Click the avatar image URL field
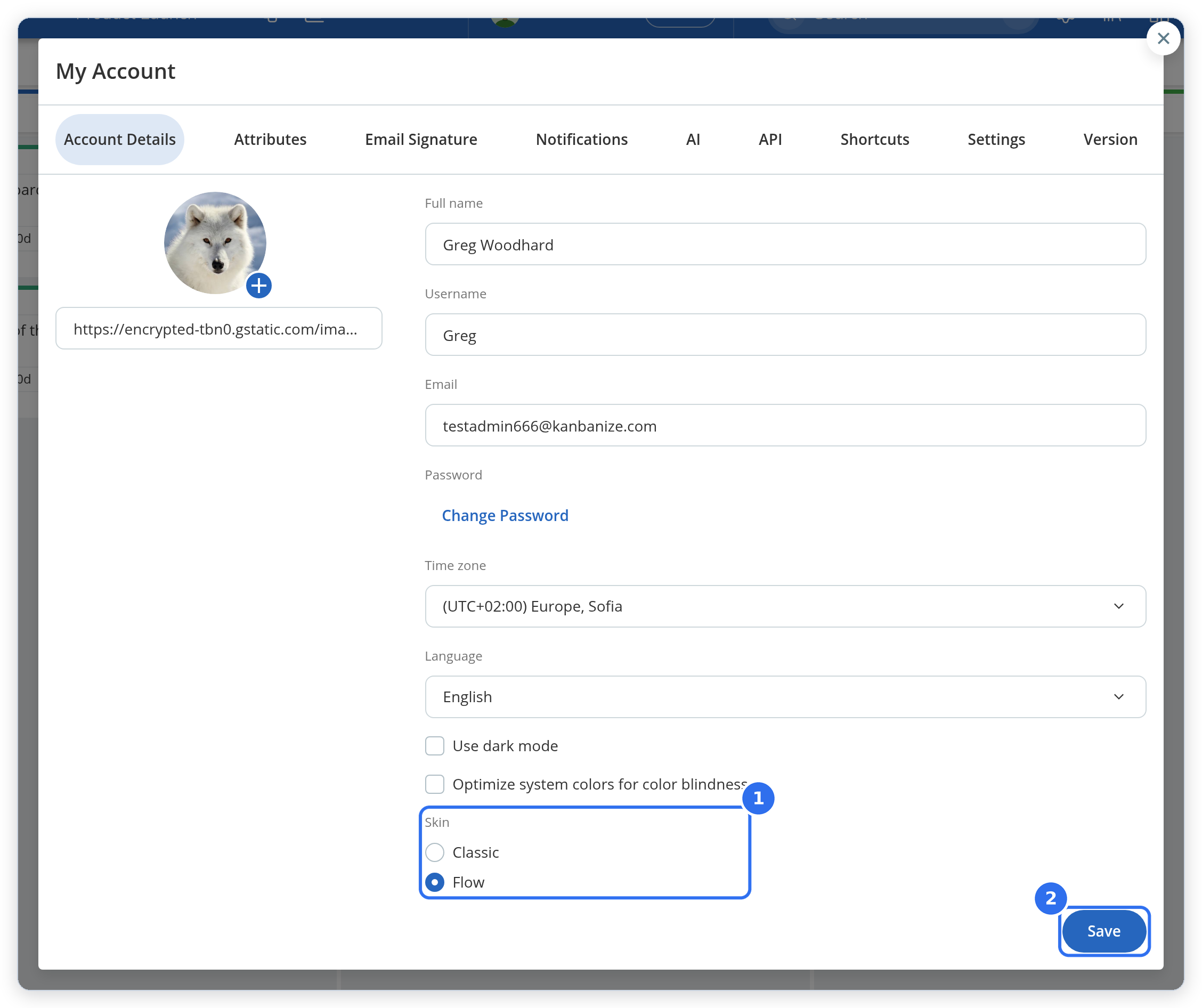1202x1008 pixels. pyautogui.click(x=218, y=329)
